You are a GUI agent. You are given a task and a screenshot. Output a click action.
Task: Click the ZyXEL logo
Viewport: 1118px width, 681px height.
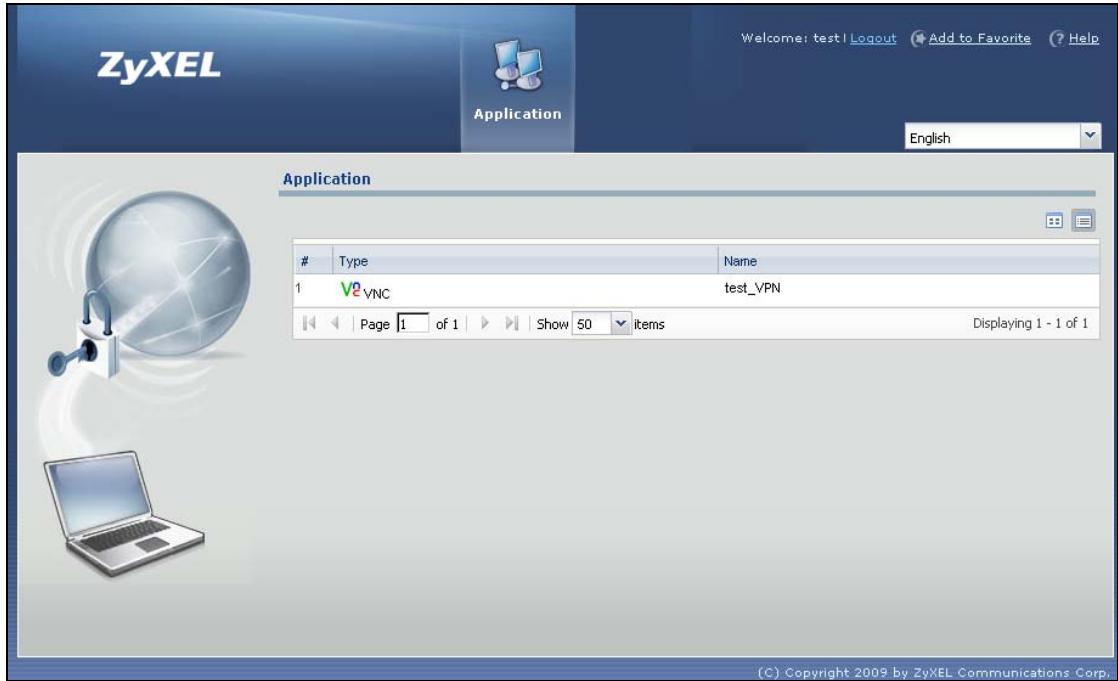159,66
